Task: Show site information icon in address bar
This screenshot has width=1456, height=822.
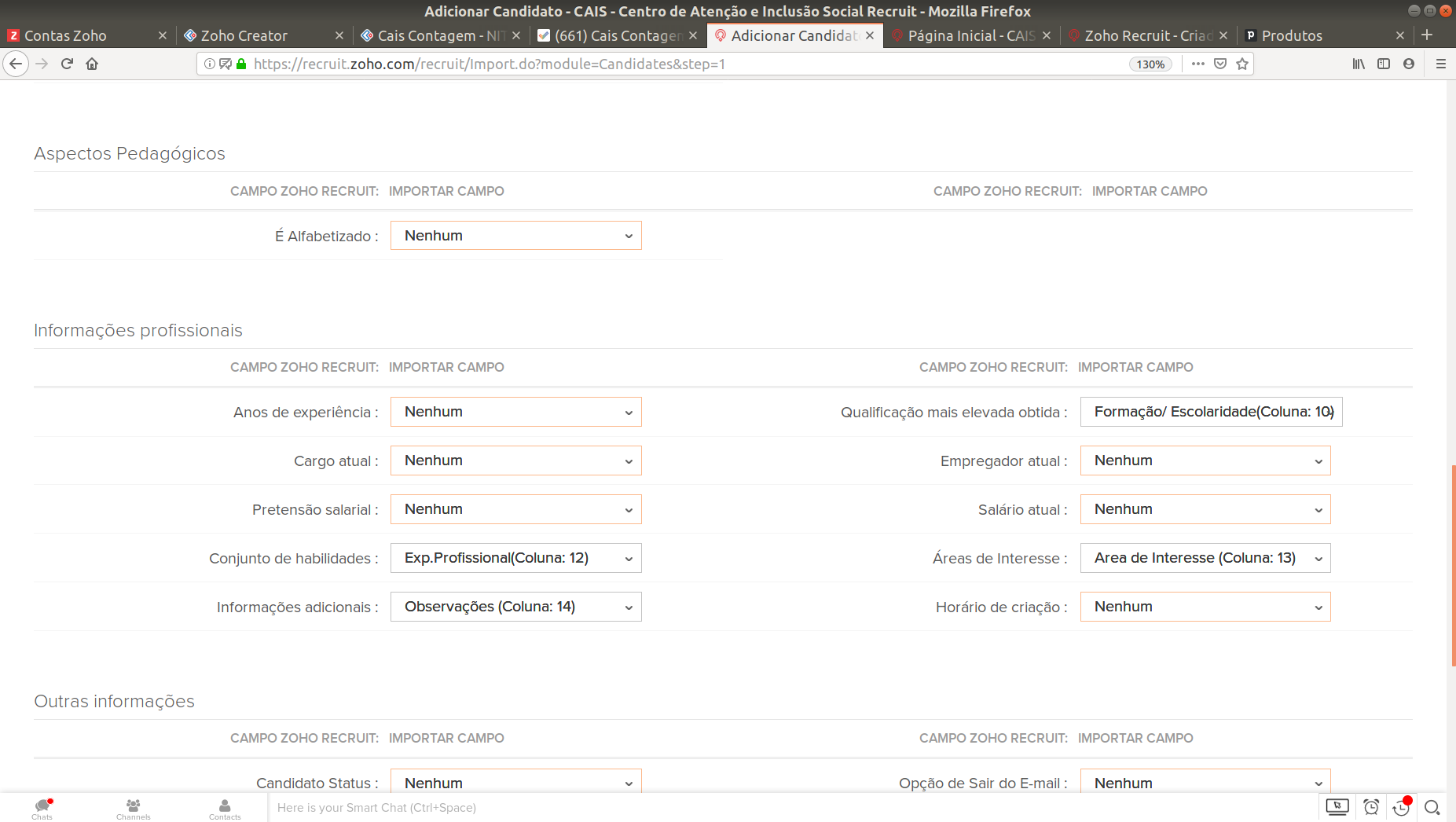Action: click(x=210, y=64)
